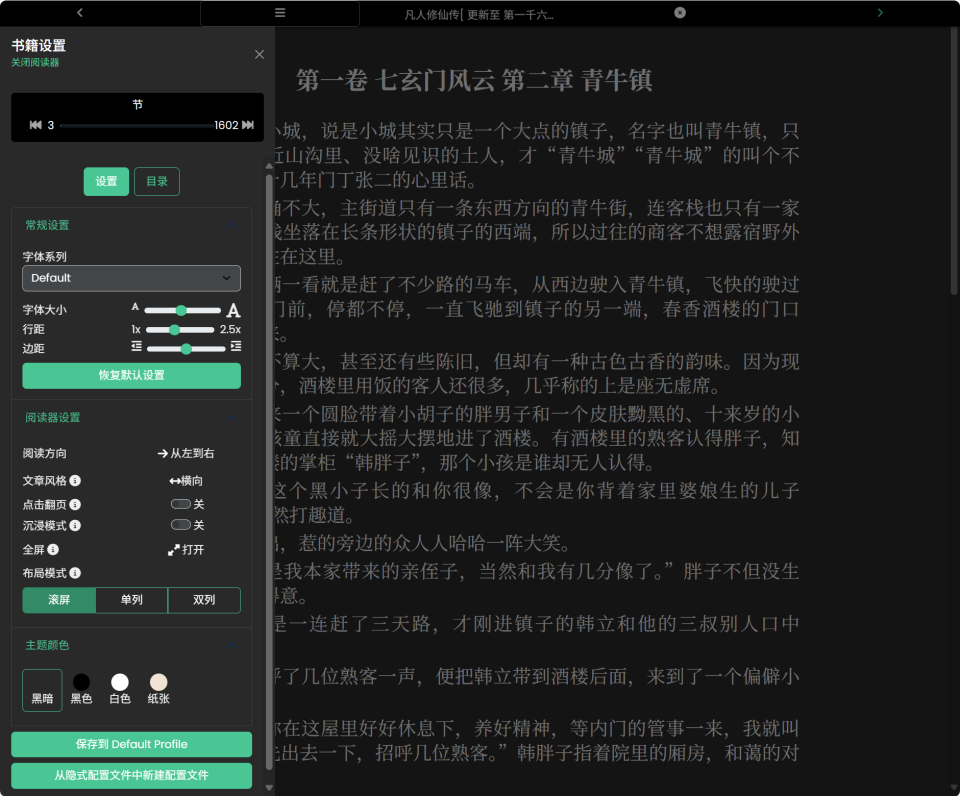Select the 双列 layout mode
The width and height of the screenshot is (960, 796).
204,600
